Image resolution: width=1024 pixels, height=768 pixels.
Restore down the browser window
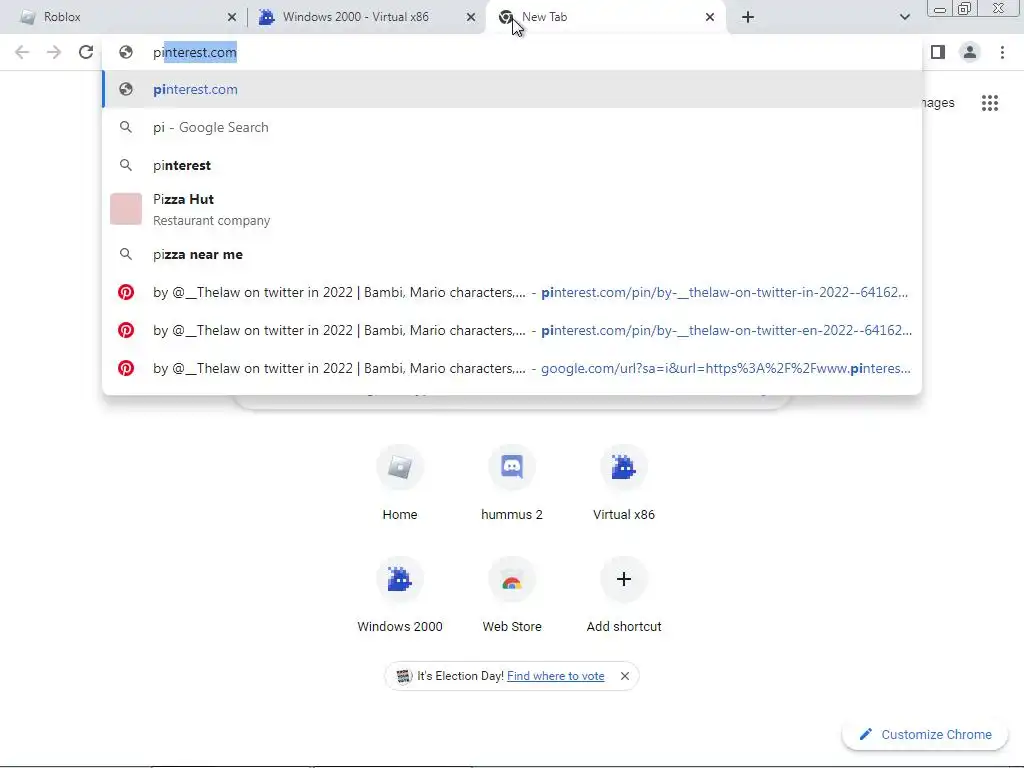964,8
